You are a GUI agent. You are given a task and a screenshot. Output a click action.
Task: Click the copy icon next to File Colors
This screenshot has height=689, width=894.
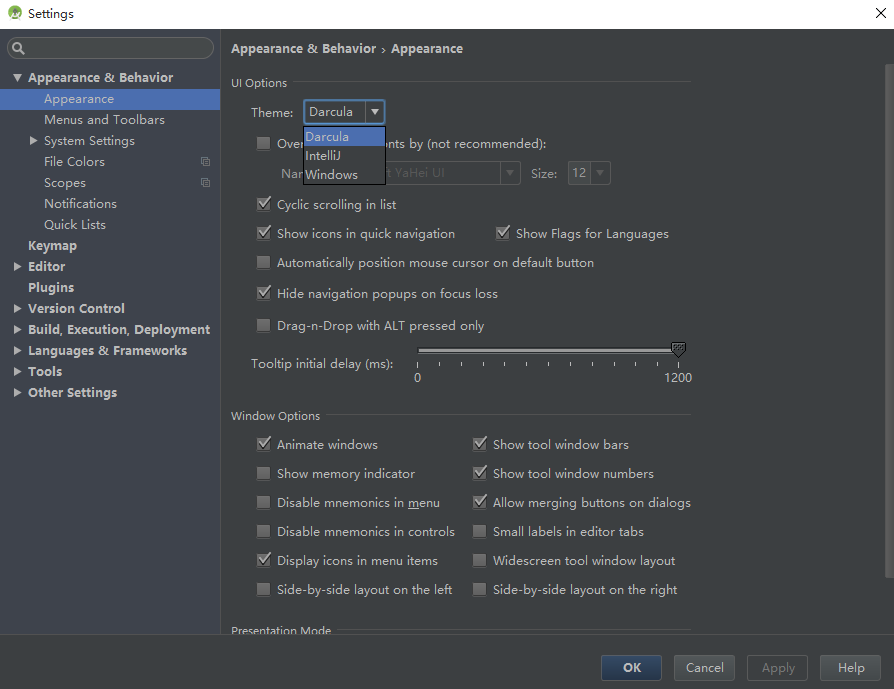point(205,162)
